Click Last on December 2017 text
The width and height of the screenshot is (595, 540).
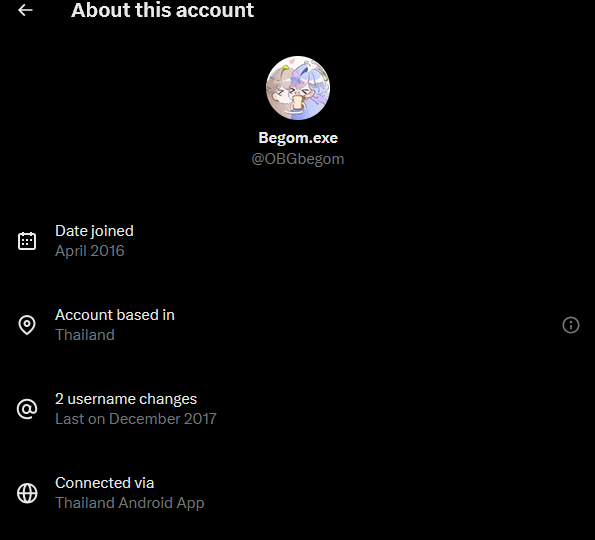pos(136,419)
